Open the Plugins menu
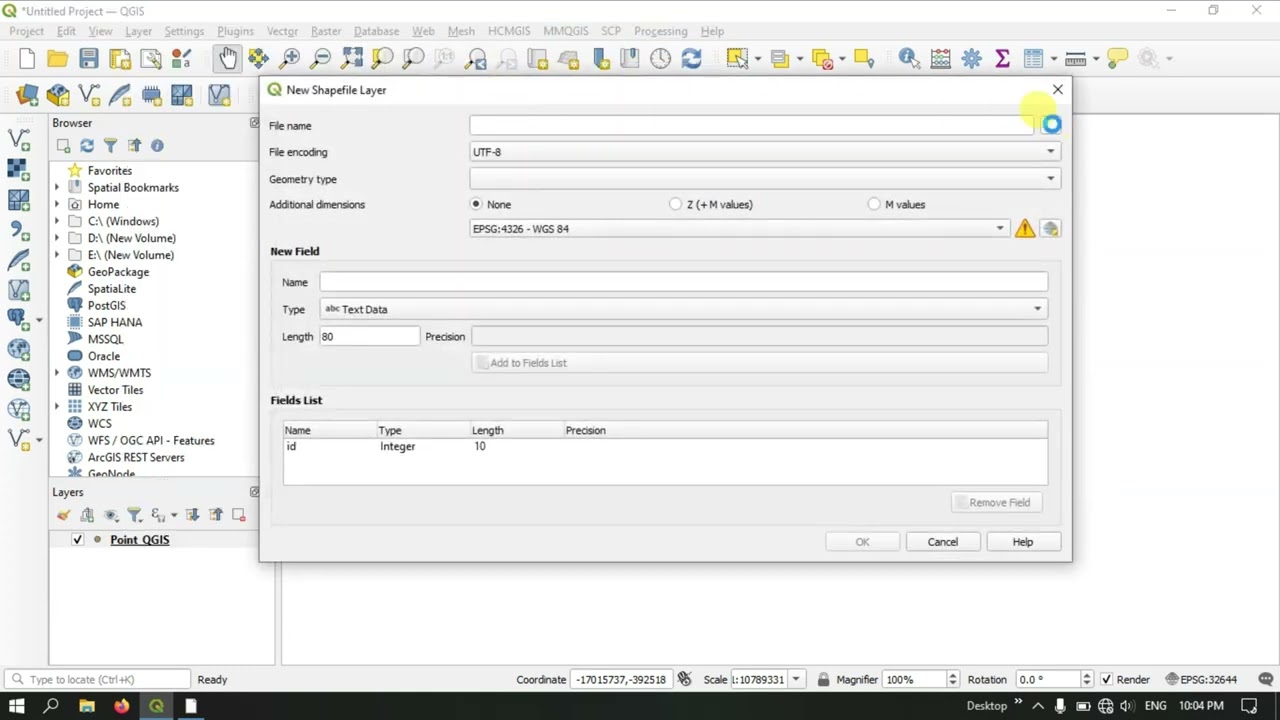 [235, 31]
